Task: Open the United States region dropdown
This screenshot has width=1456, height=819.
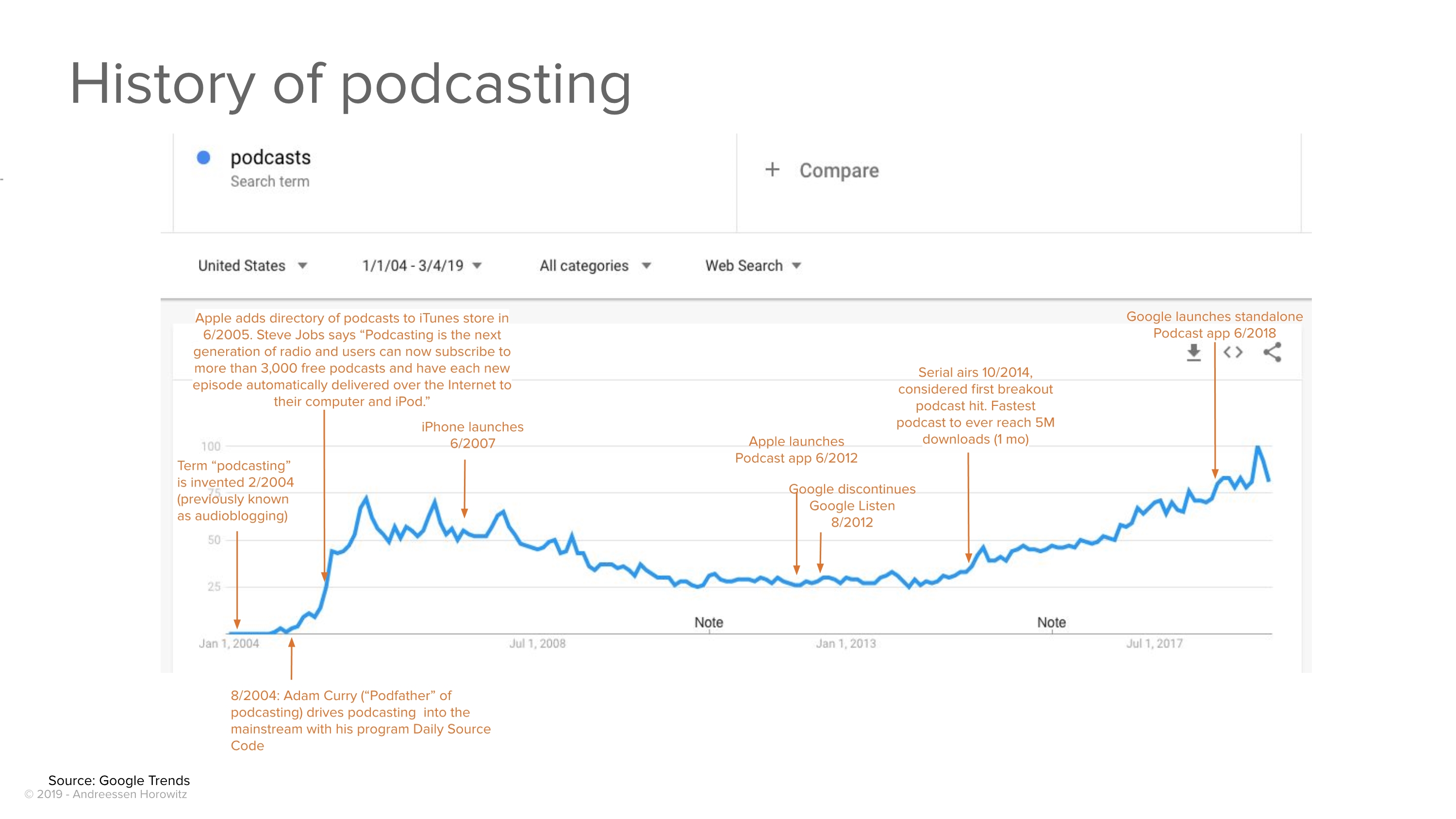Action: click(x=252, y=266)
